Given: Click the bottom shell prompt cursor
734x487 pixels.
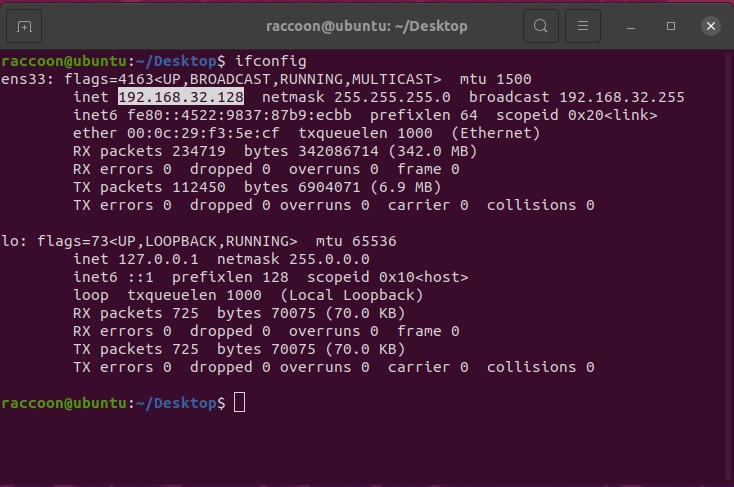Looking at the screenshot, I should 239,403.
